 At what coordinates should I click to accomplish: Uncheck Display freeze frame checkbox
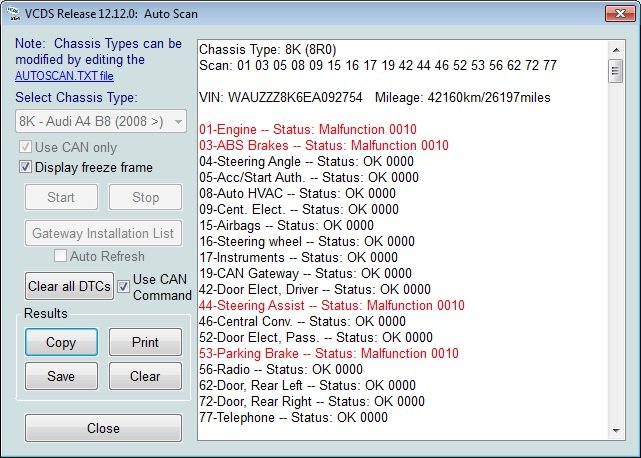pos(25,167)
